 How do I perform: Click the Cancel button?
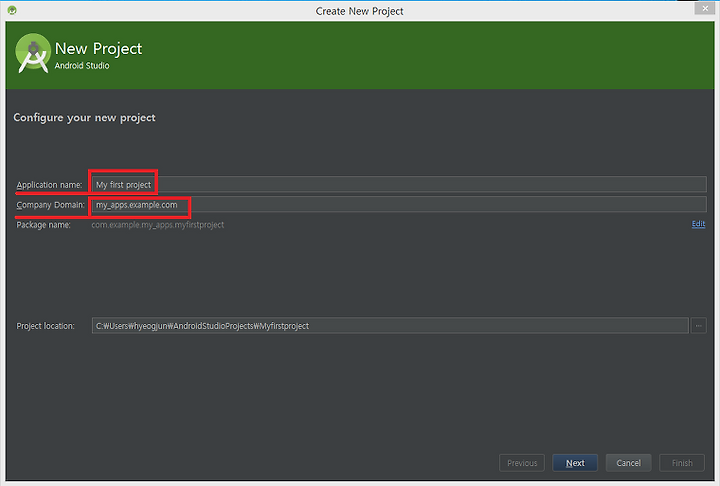pyautogui.click(x=628, y=463)
